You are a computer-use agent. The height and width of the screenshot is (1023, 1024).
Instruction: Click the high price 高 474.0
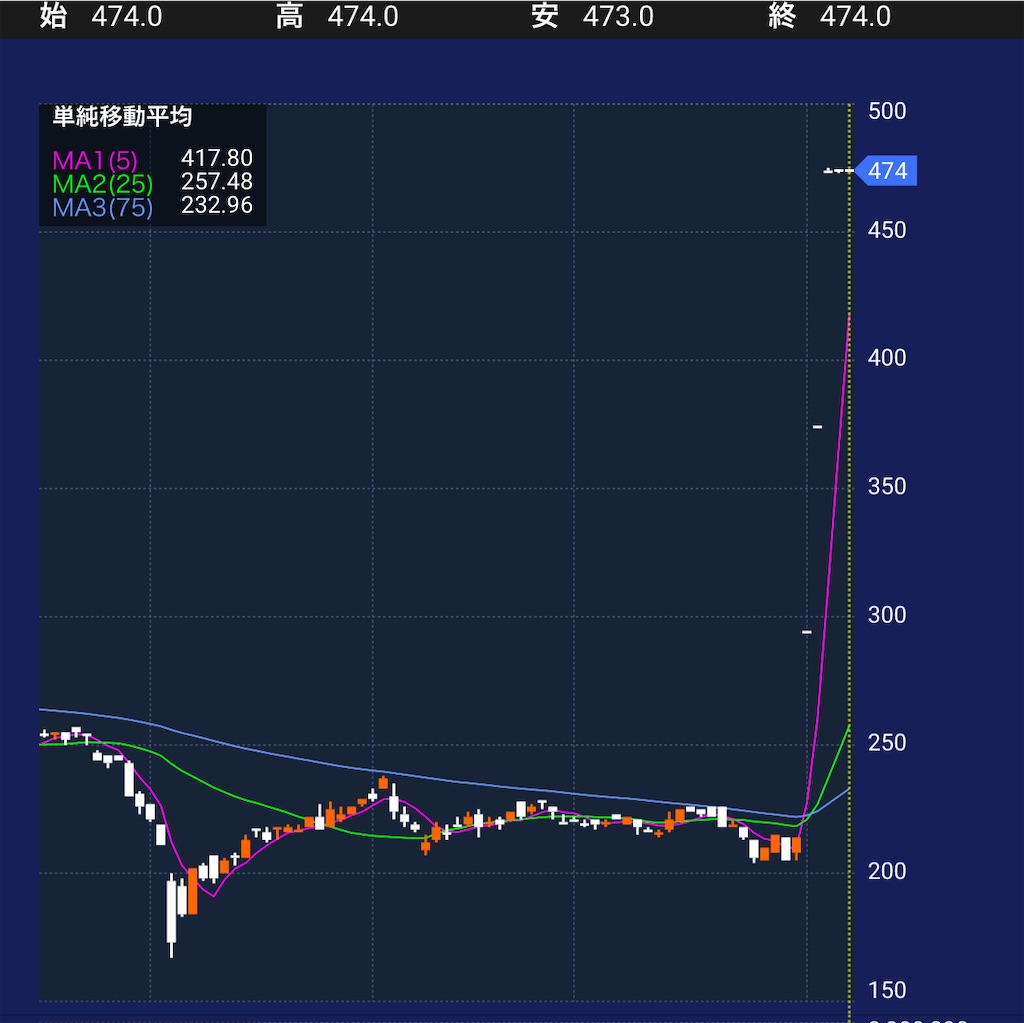tap(337, 16)
